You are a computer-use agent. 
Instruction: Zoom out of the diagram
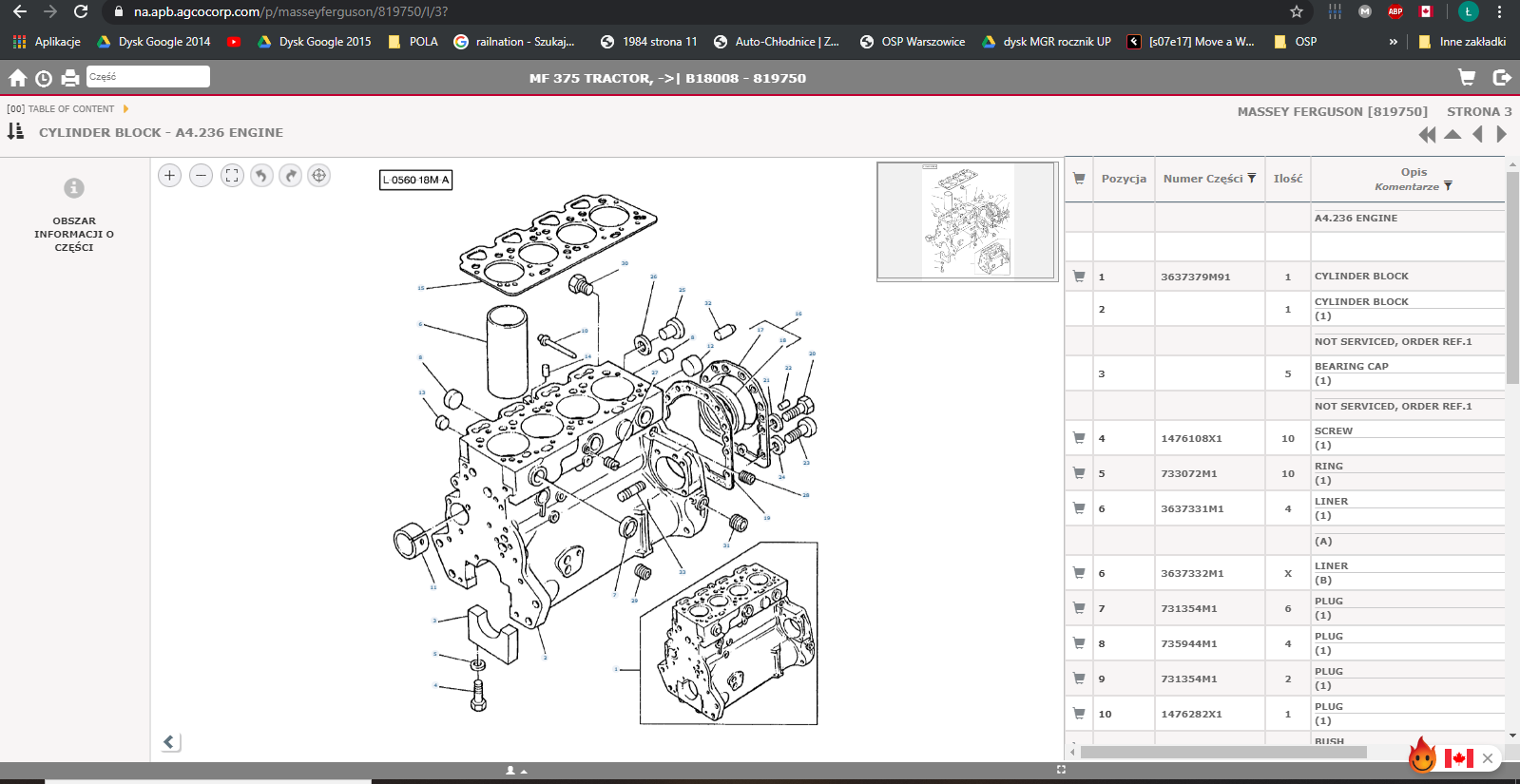point(201,175)
